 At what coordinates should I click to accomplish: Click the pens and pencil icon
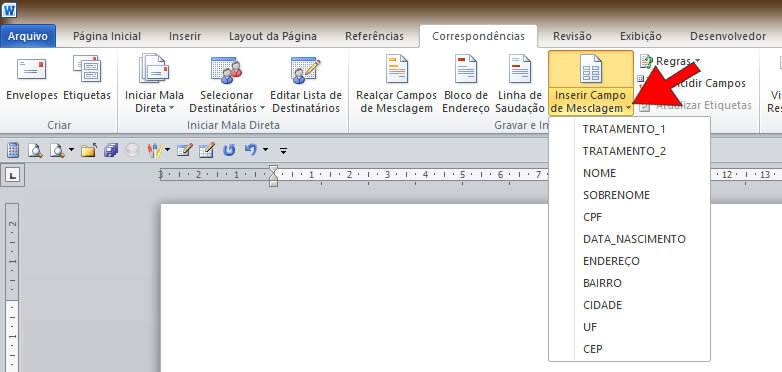[x=155, y=150]
